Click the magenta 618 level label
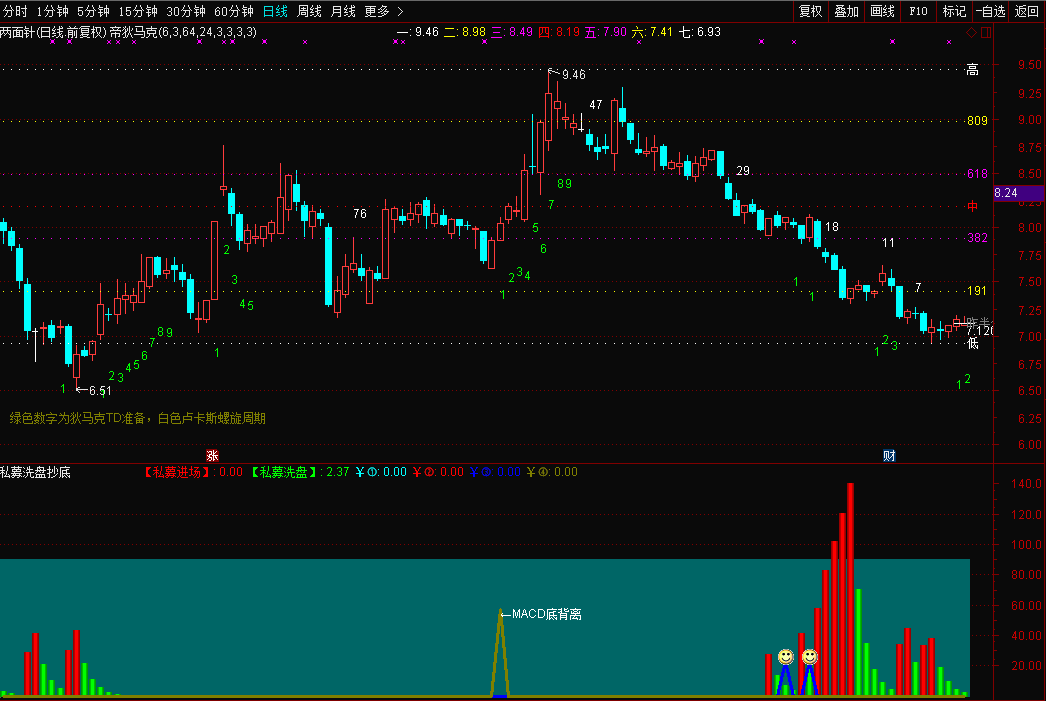Viewport: 1046px width, 701px height. pyautogui.click(x=977, y=173)
